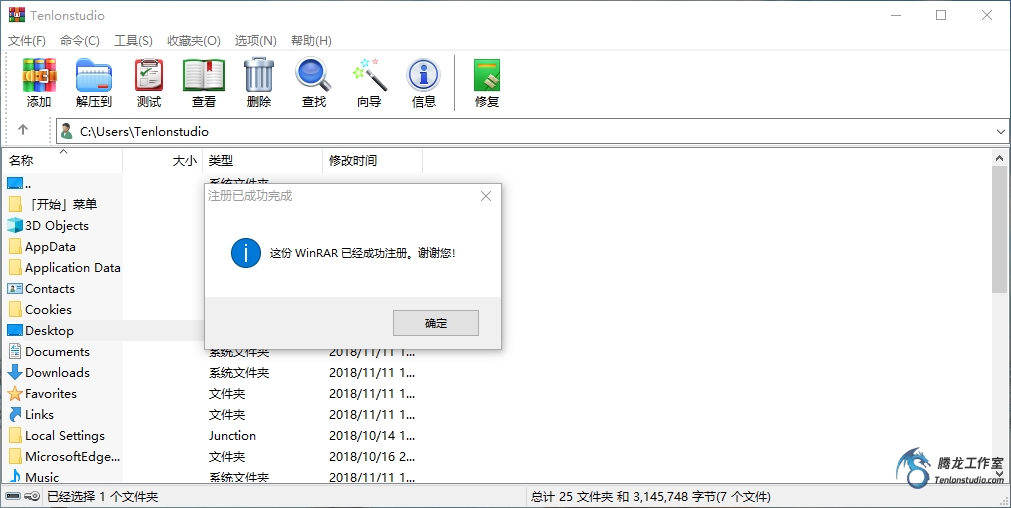Close the 注册已成功完成 dialog
1011x508 pixels.
(486, 196)
